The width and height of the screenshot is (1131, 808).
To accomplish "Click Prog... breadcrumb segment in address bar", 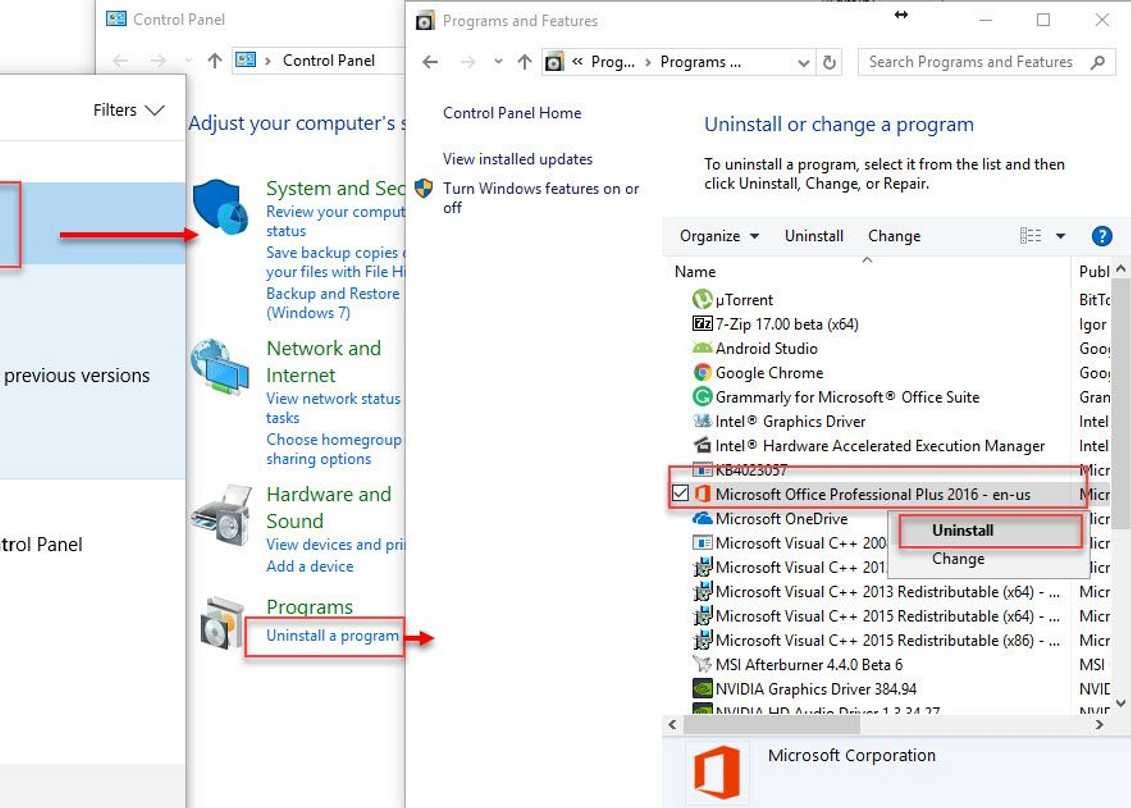I will 612,62.
